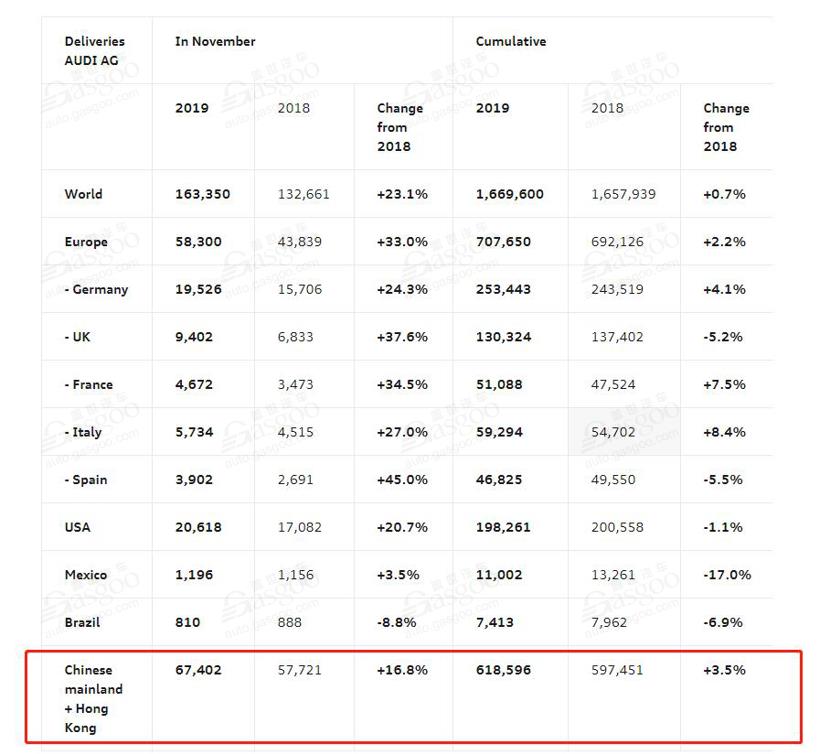Image resolution: width=820 pixels, height=754 pixels.
Task: Select Spain's November change +45.0%
Action: (x=402, y=480)
